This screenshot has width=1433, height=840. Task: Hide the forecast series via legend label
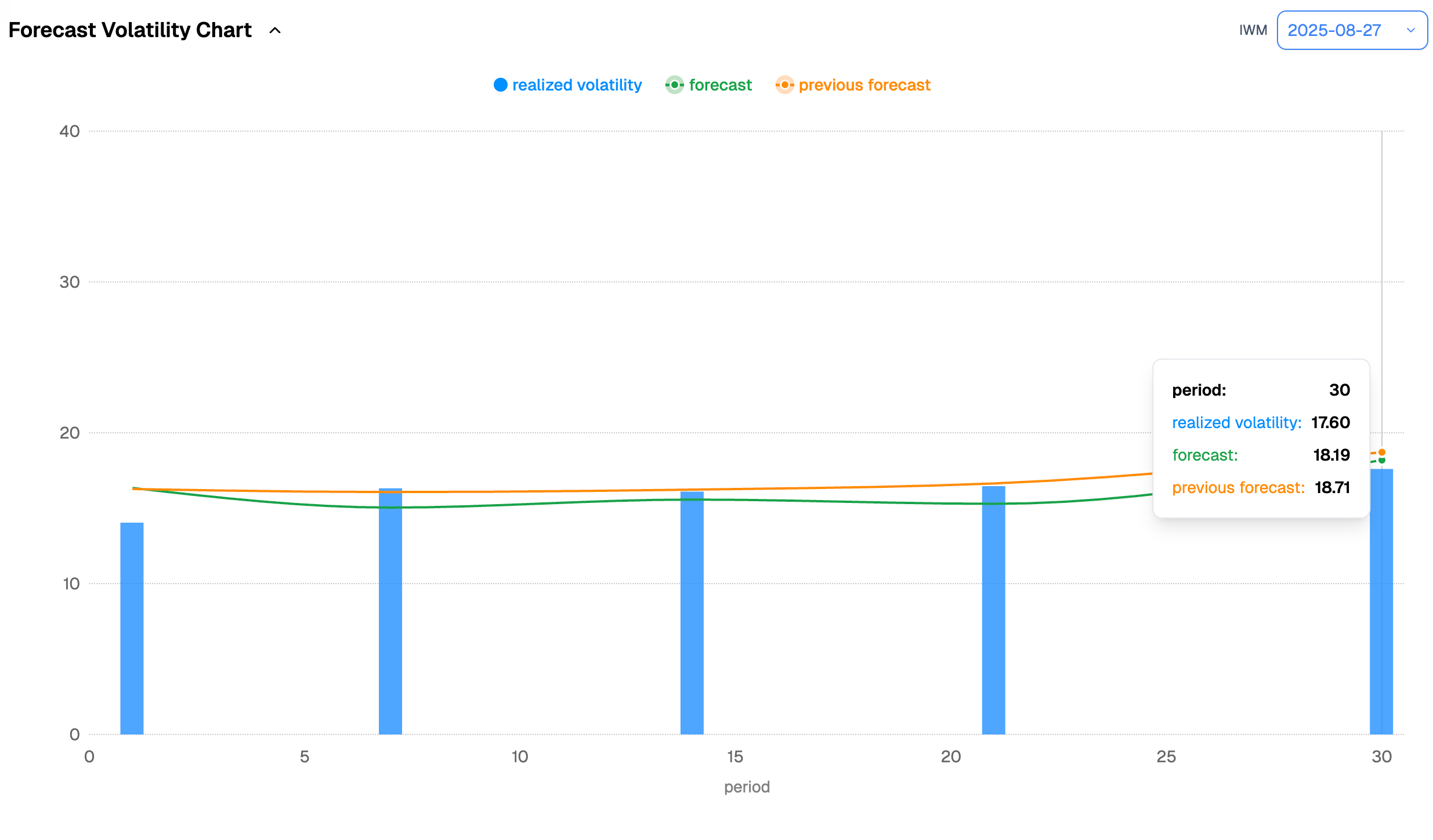point(720,85)
